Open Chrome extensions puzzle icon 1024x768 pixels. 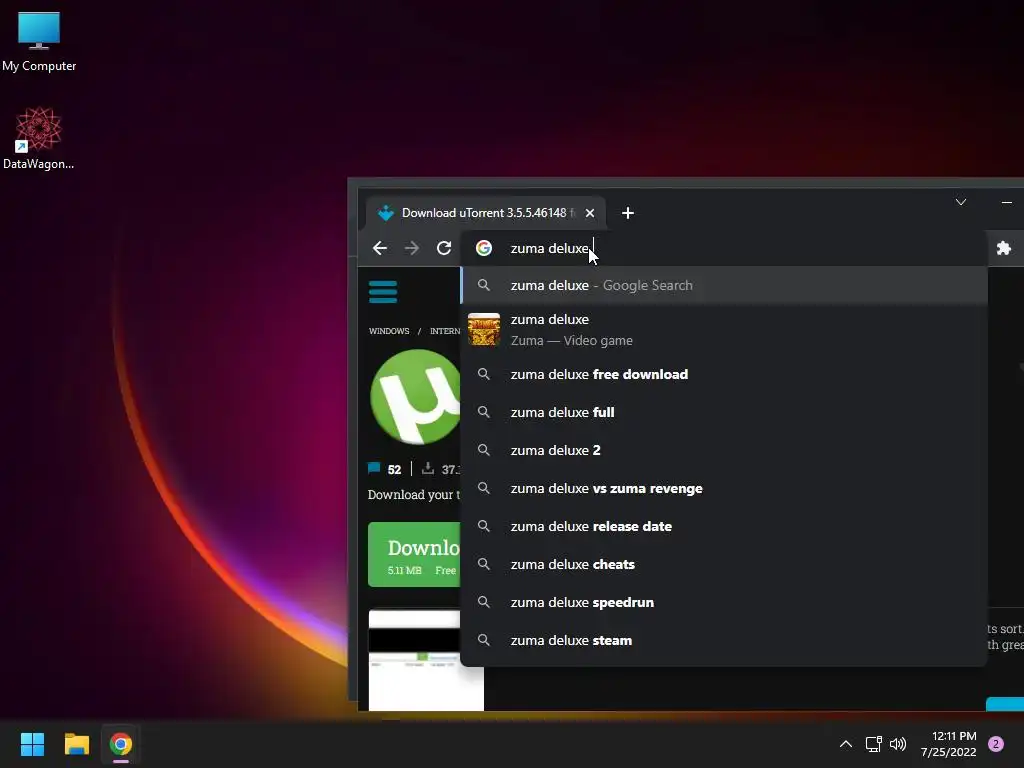1004,248
